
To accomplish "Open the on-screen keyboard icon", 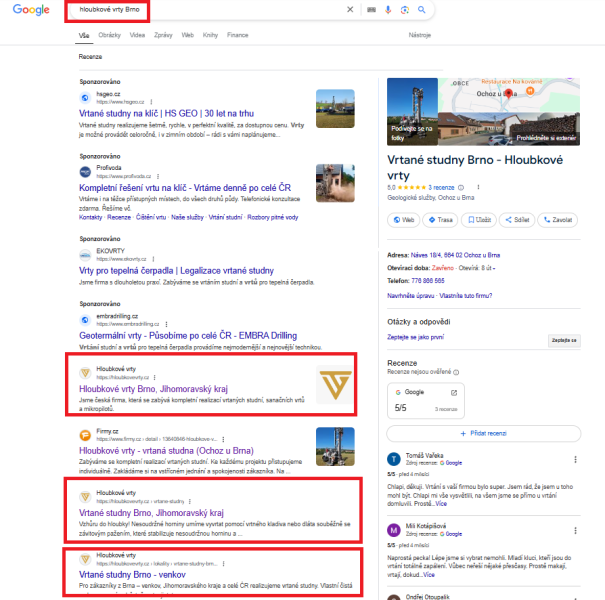I will tap(371, 10).
